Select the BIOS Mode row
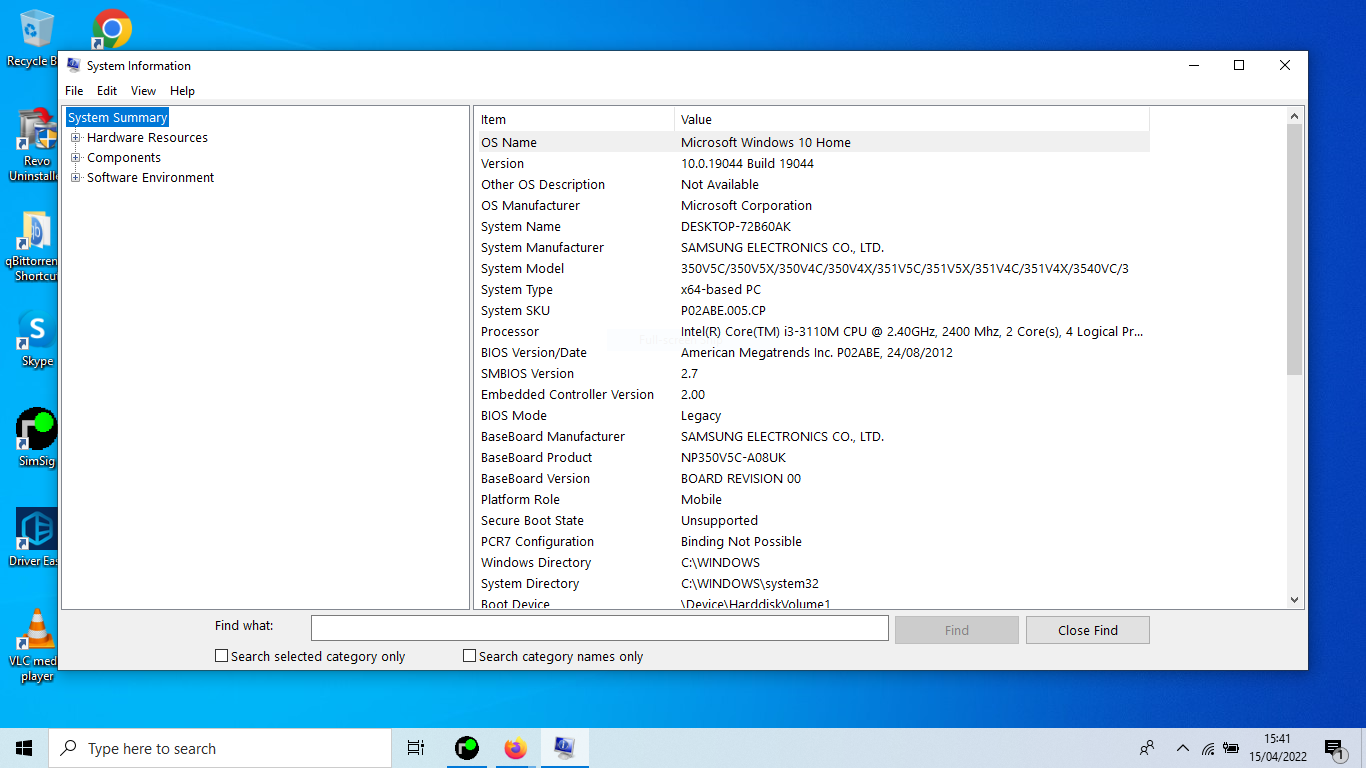The width and height of the screenshot is (1366, 768). pos(814,415)
